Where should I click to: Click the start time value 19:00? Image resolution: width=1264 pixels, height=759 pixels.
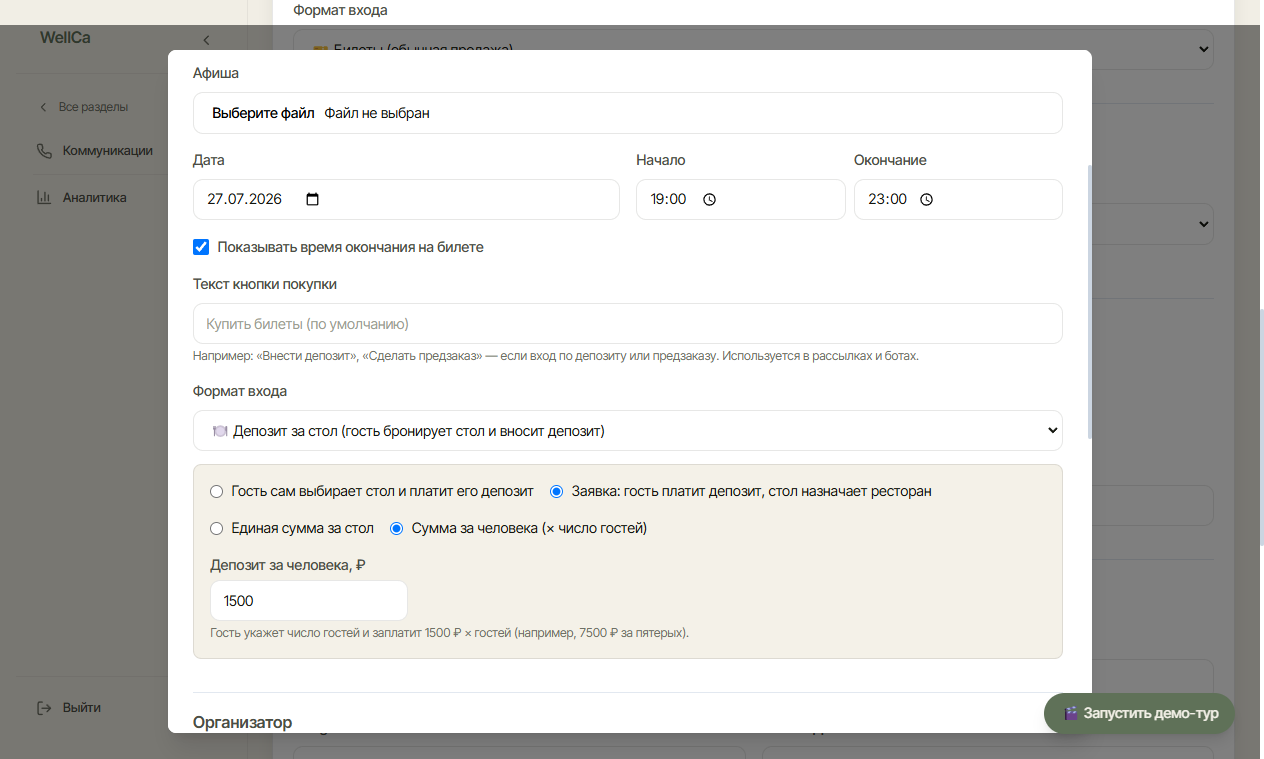pos(668,199)
